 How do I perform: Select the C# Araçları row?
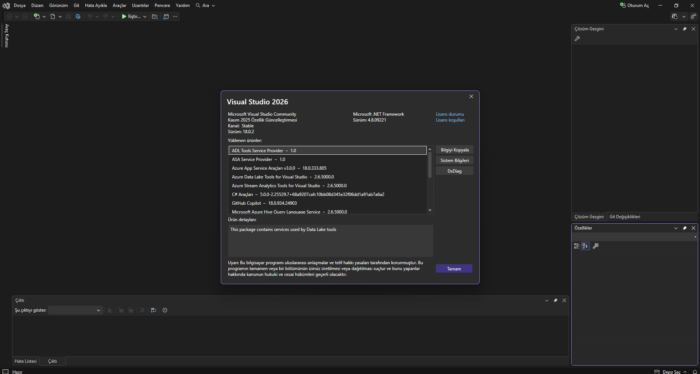tap(328, 195)
